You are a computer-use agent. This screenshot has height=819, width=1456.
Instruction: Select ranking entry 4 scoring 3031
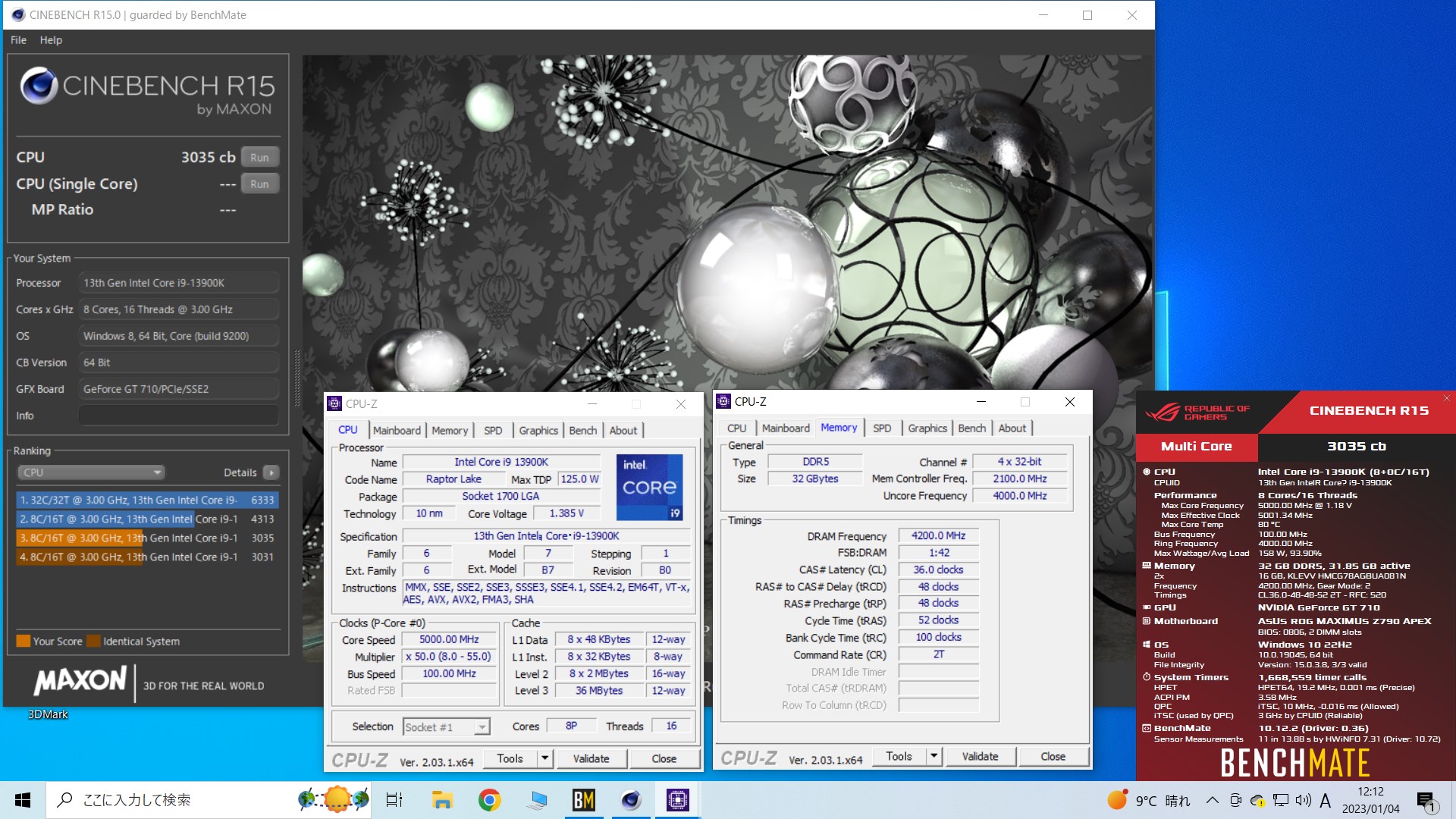coord(147,557)
